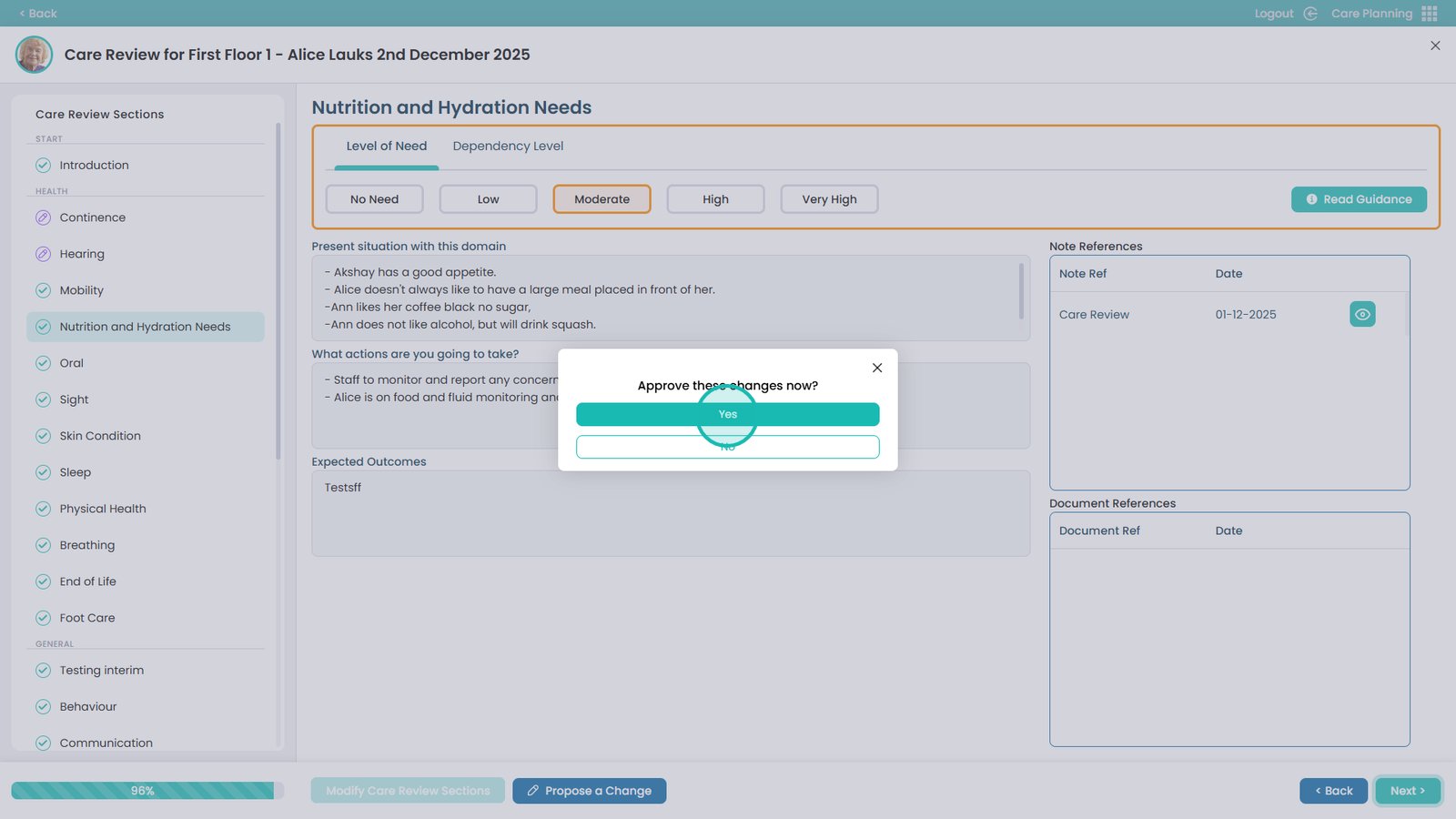
Task: Open the Skin Condition section
Action: pos(100,436)
